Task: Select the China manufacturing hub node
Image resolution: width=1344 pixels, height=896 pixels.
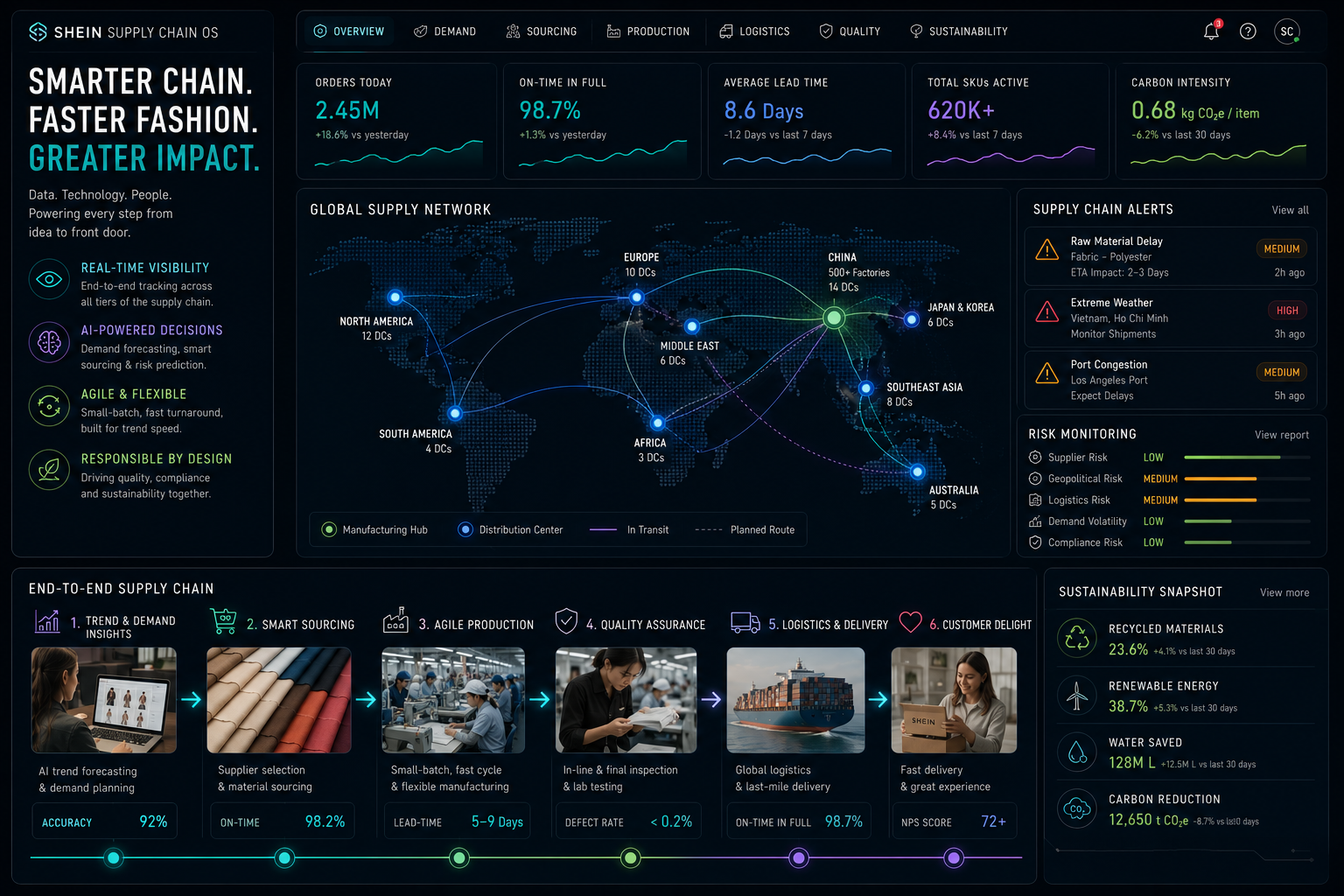Action: coord(834,318)
